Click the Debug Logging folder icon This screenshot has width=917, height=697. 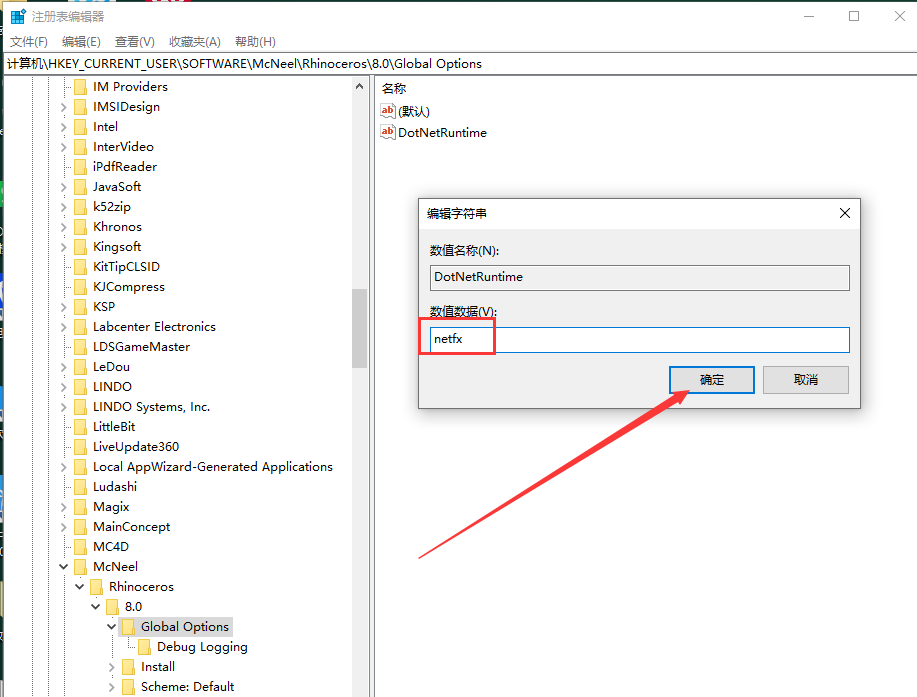(144, 647)
